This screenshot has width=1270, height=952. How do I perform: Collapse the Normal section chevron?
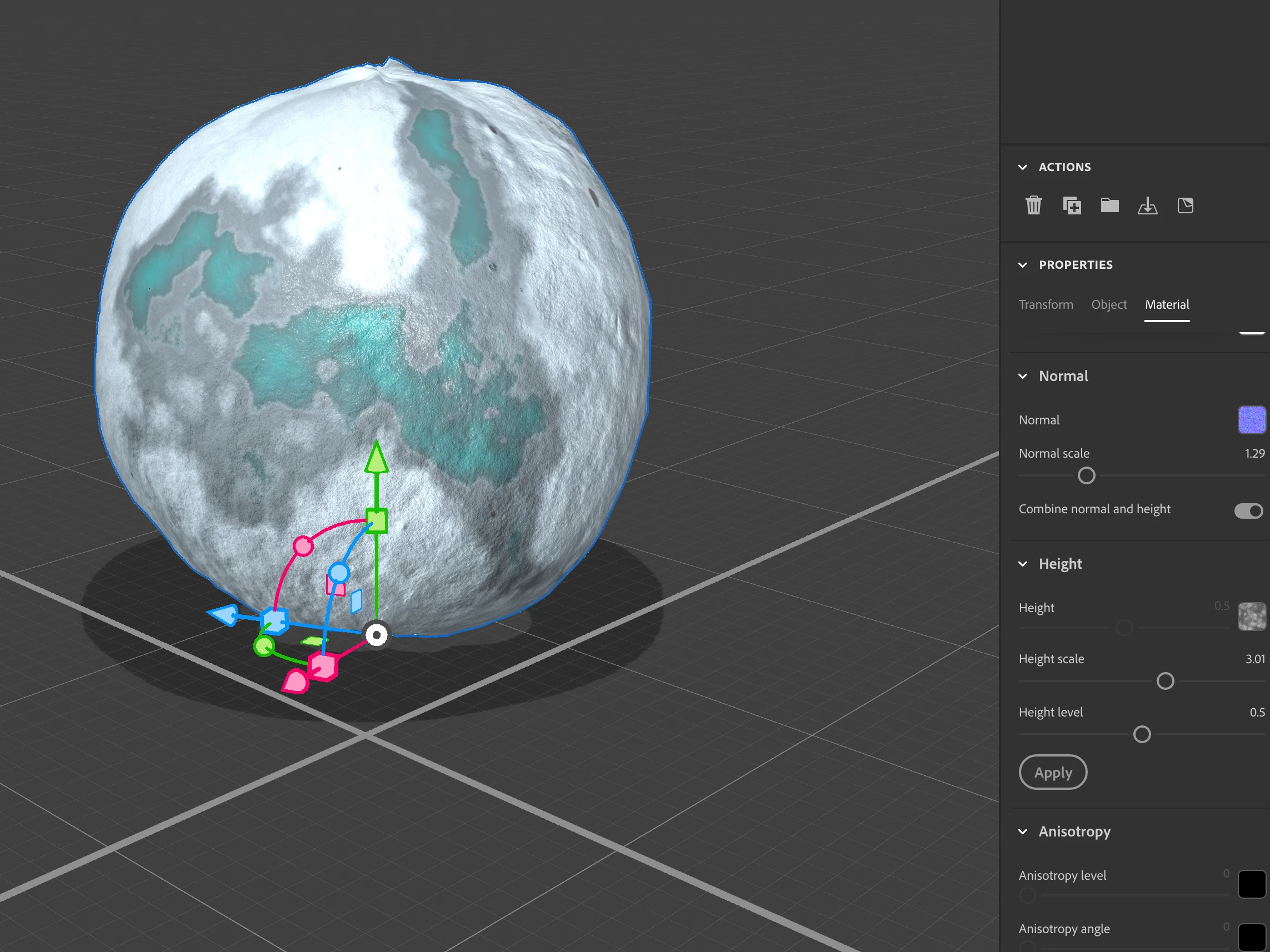pyautogui.click(x=1023, y=377)
